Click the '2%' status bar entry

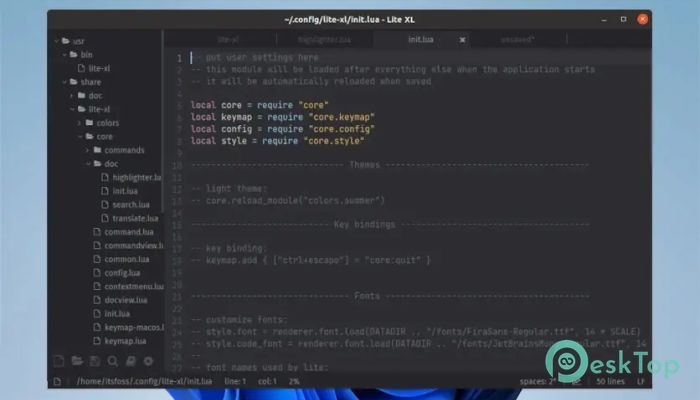(x=294, y=381)
